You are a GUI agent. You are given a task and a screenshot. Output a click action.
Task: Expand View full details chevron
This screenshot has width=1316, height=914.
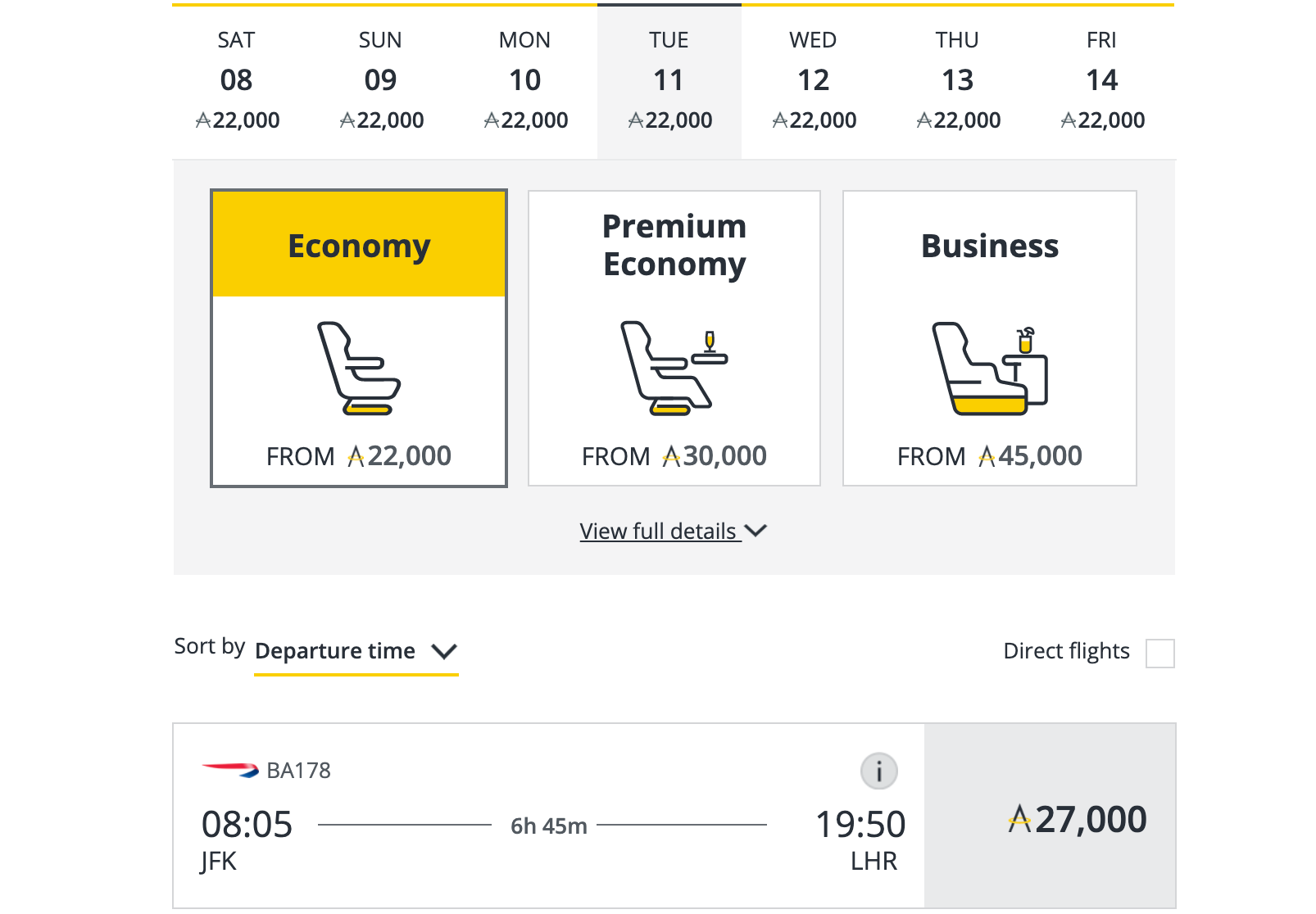pyautogui.click(x=756, y=531)
